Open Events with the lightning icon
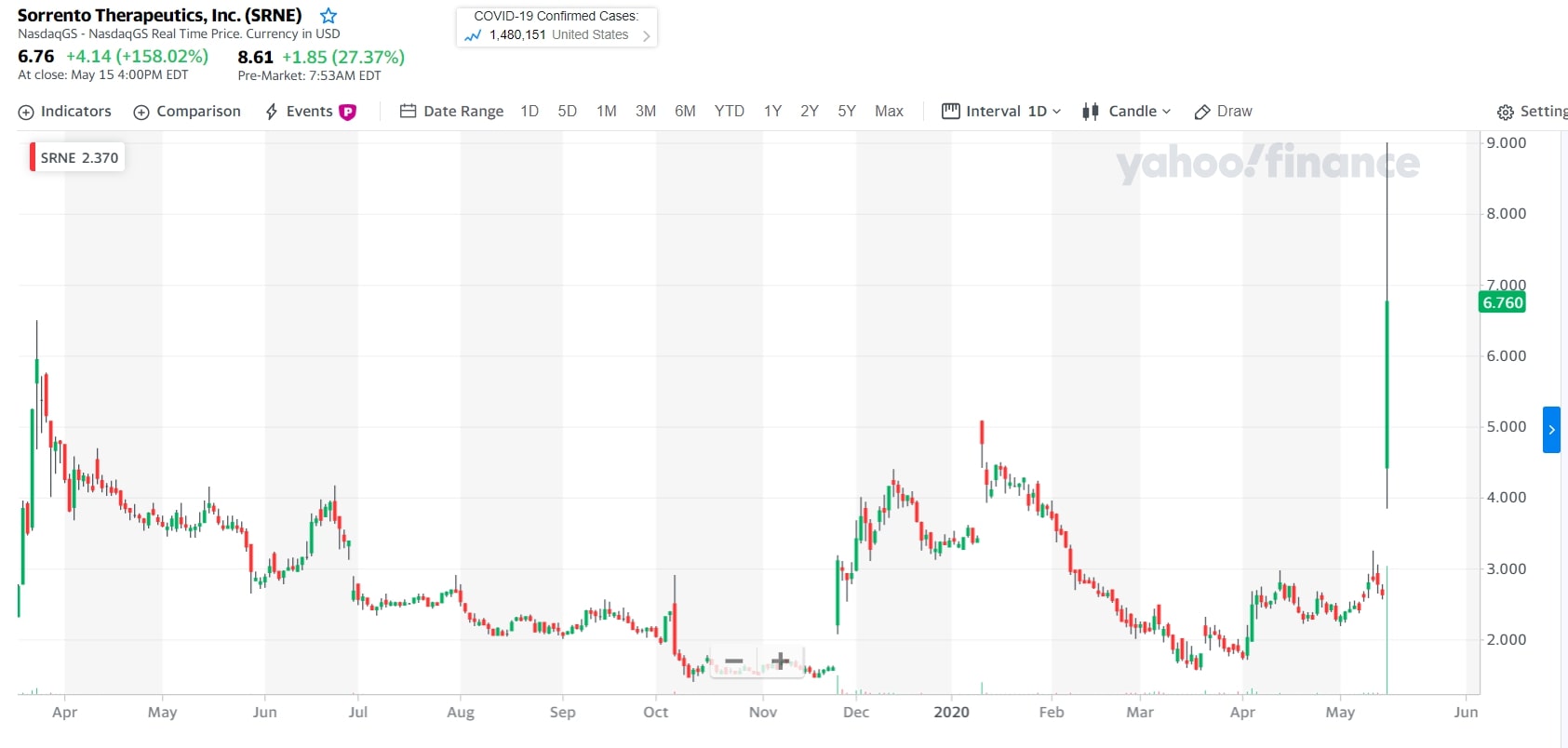This screenshot has width=1568, height=748. [x=272, y=112]
